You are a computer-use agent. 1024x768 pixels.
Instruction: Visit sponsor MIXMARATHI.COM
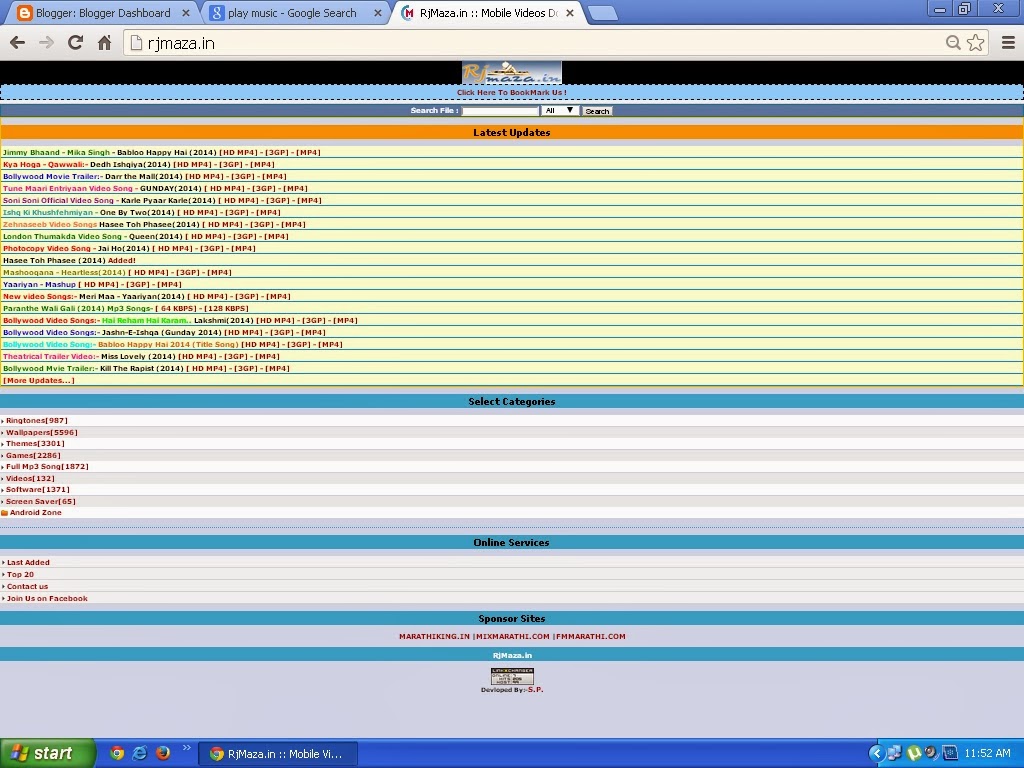pyautogui.click(x=513, y=636)
